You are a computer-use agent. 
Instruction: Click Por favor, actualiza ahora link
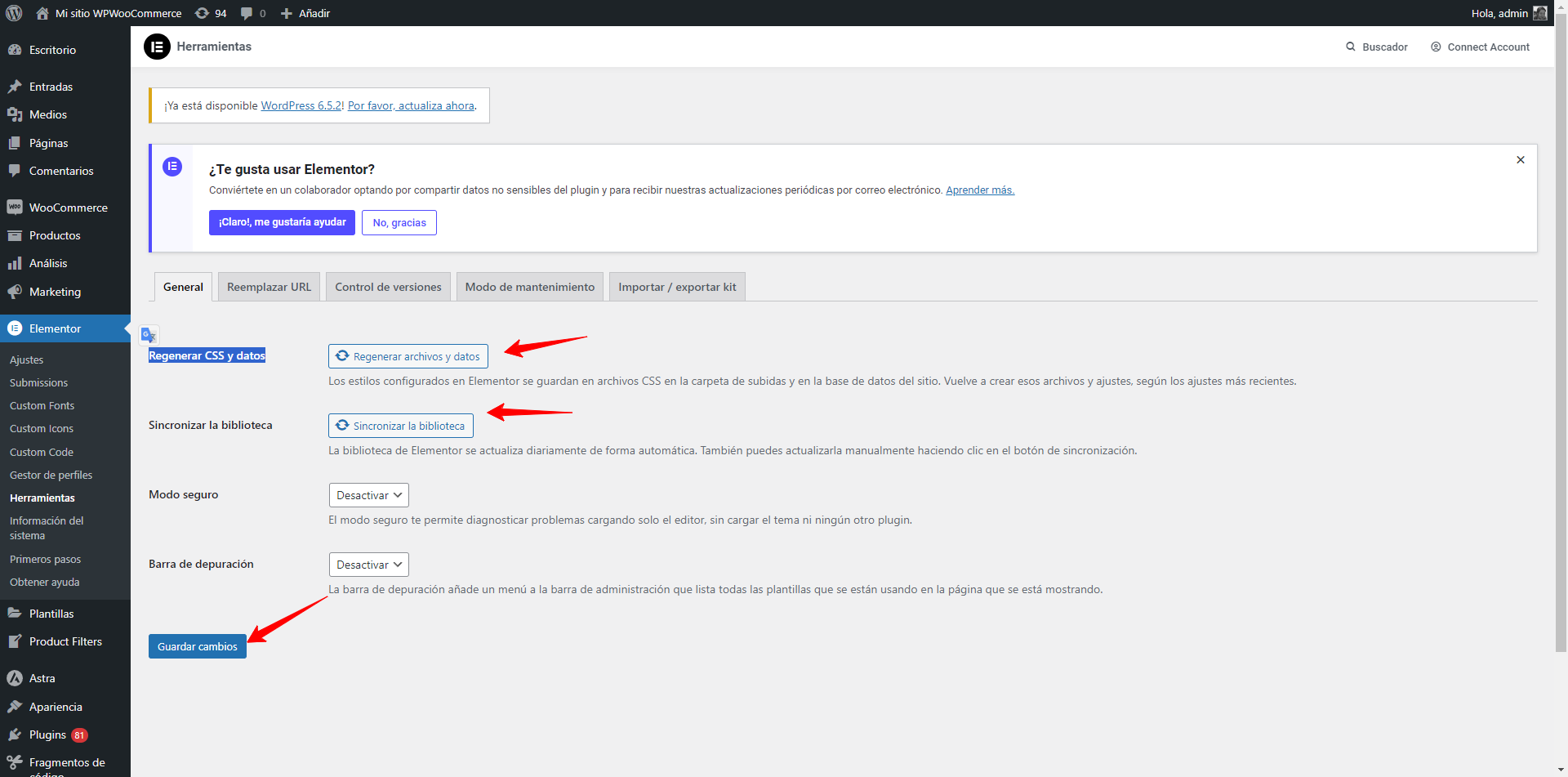411,105
